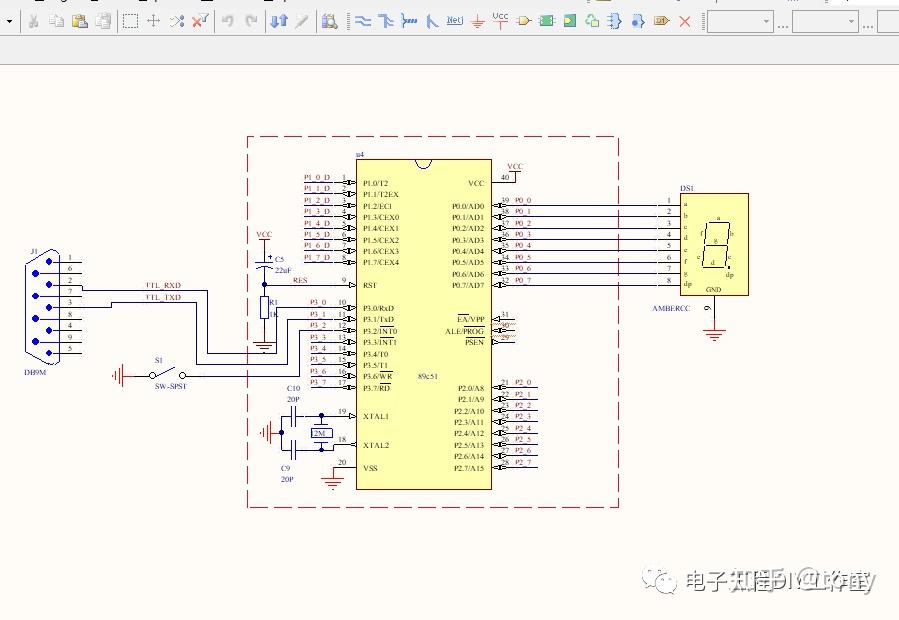Click the Net Label placement icon

[x=454, y=20]
